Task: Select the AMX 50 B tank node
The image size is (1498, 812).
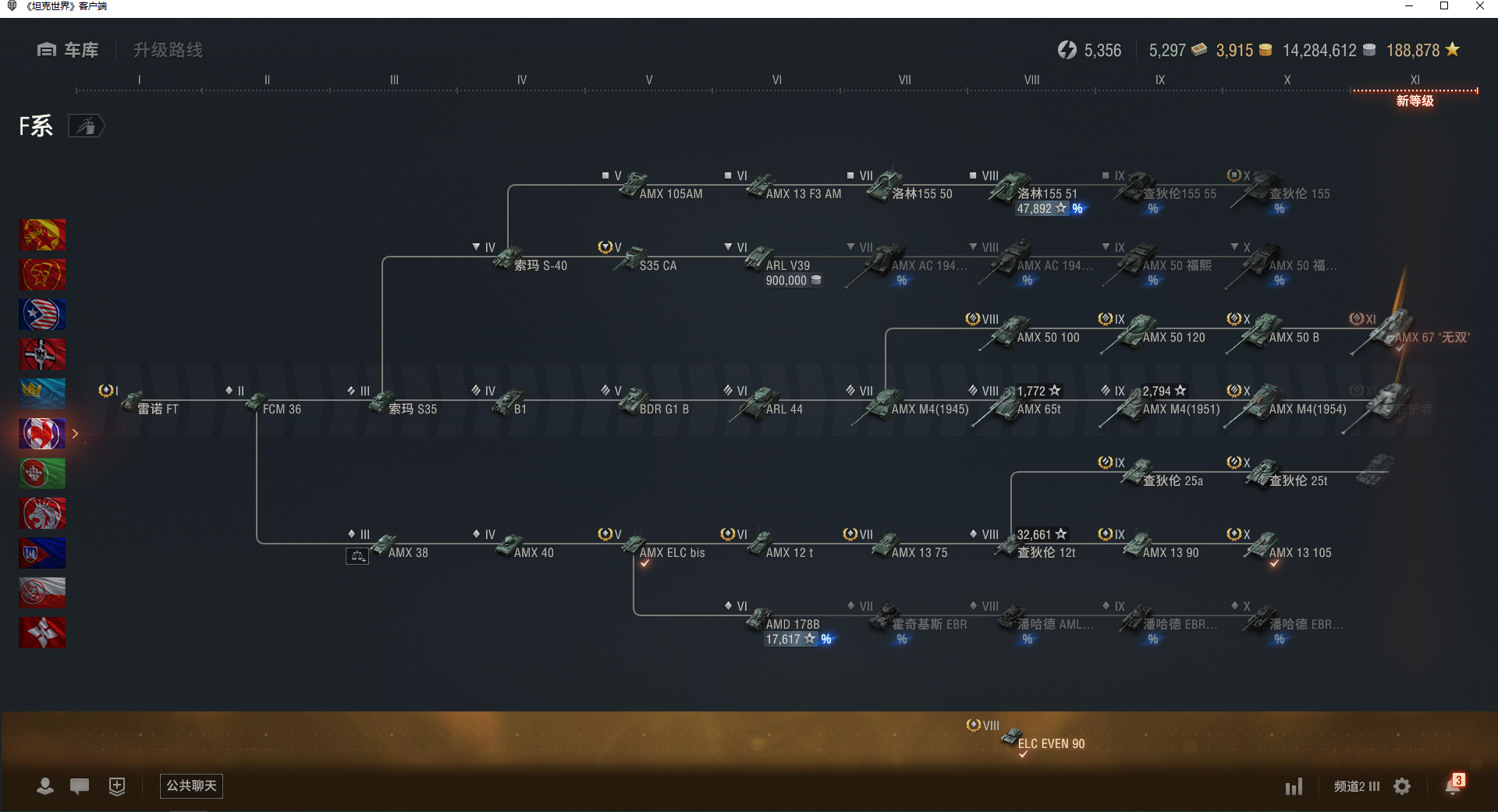Action: (1274, 332)
